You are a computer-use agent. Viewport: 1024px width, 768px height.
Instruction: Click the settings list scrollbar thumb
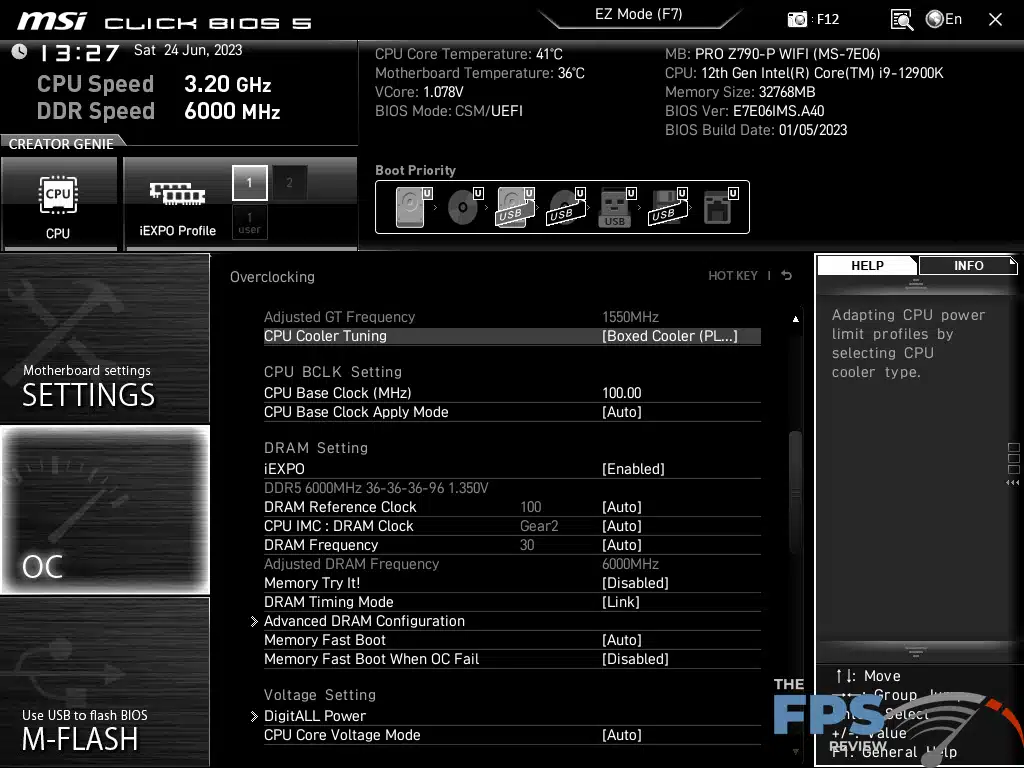795,493
